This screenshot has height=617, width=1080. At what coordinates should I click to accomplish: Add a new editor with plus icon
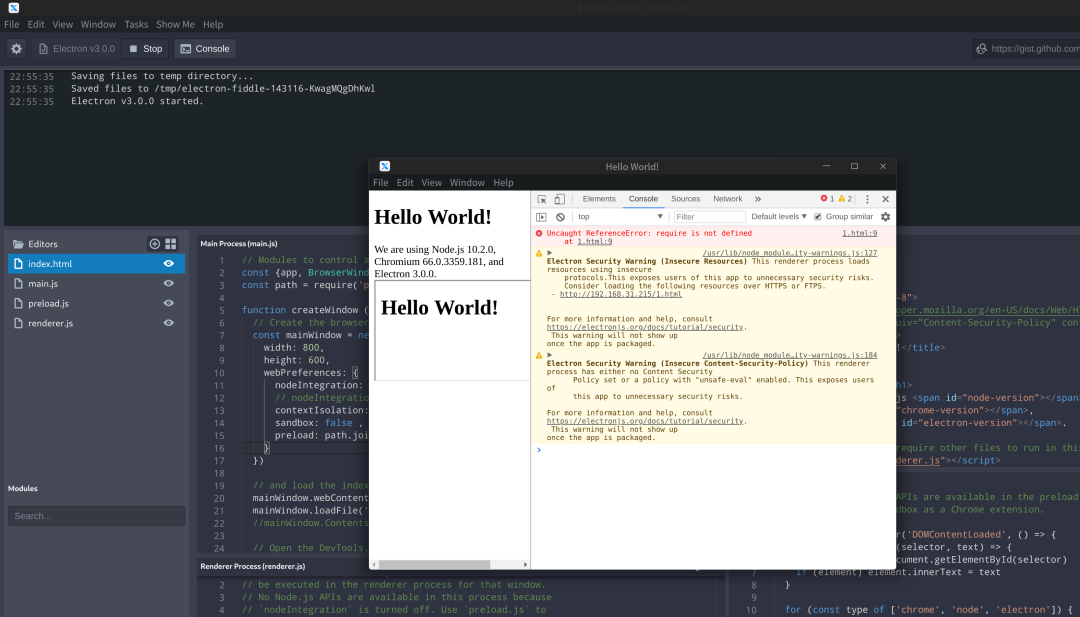154,244
